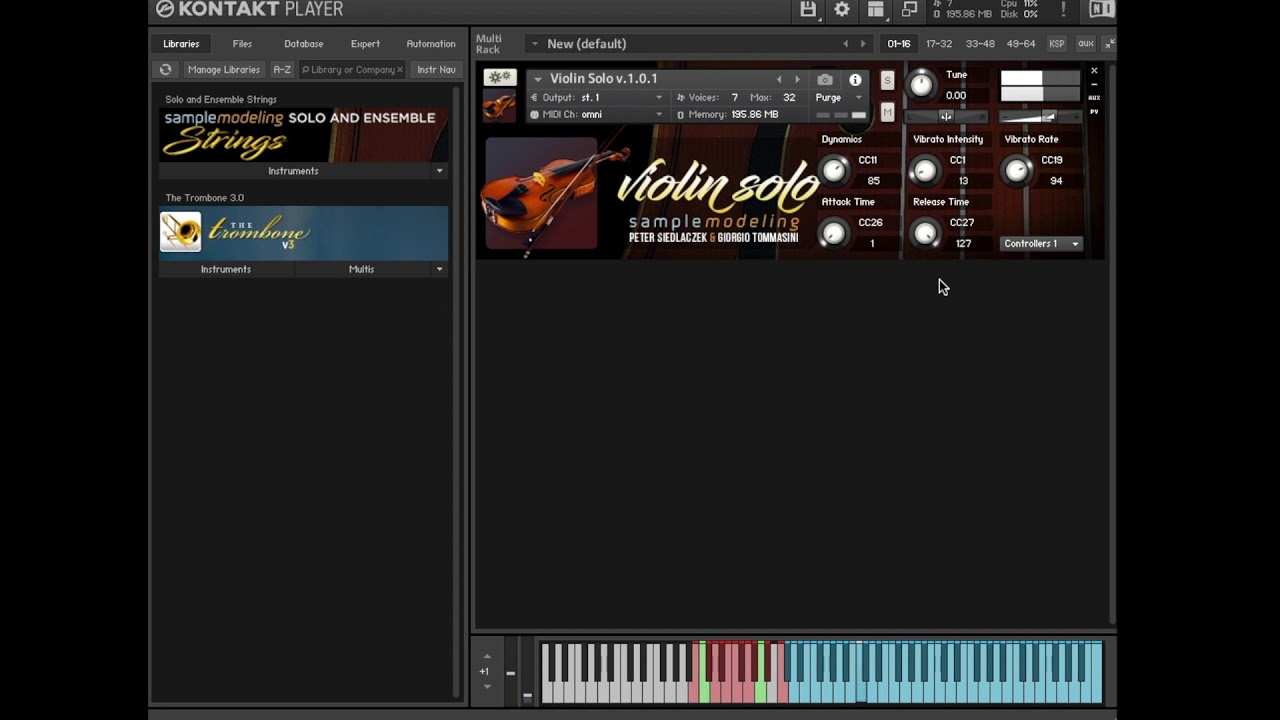1280x720 pixels.
Task: Toggle PV peak view on instrument
Action: (x=1094, y=112)
